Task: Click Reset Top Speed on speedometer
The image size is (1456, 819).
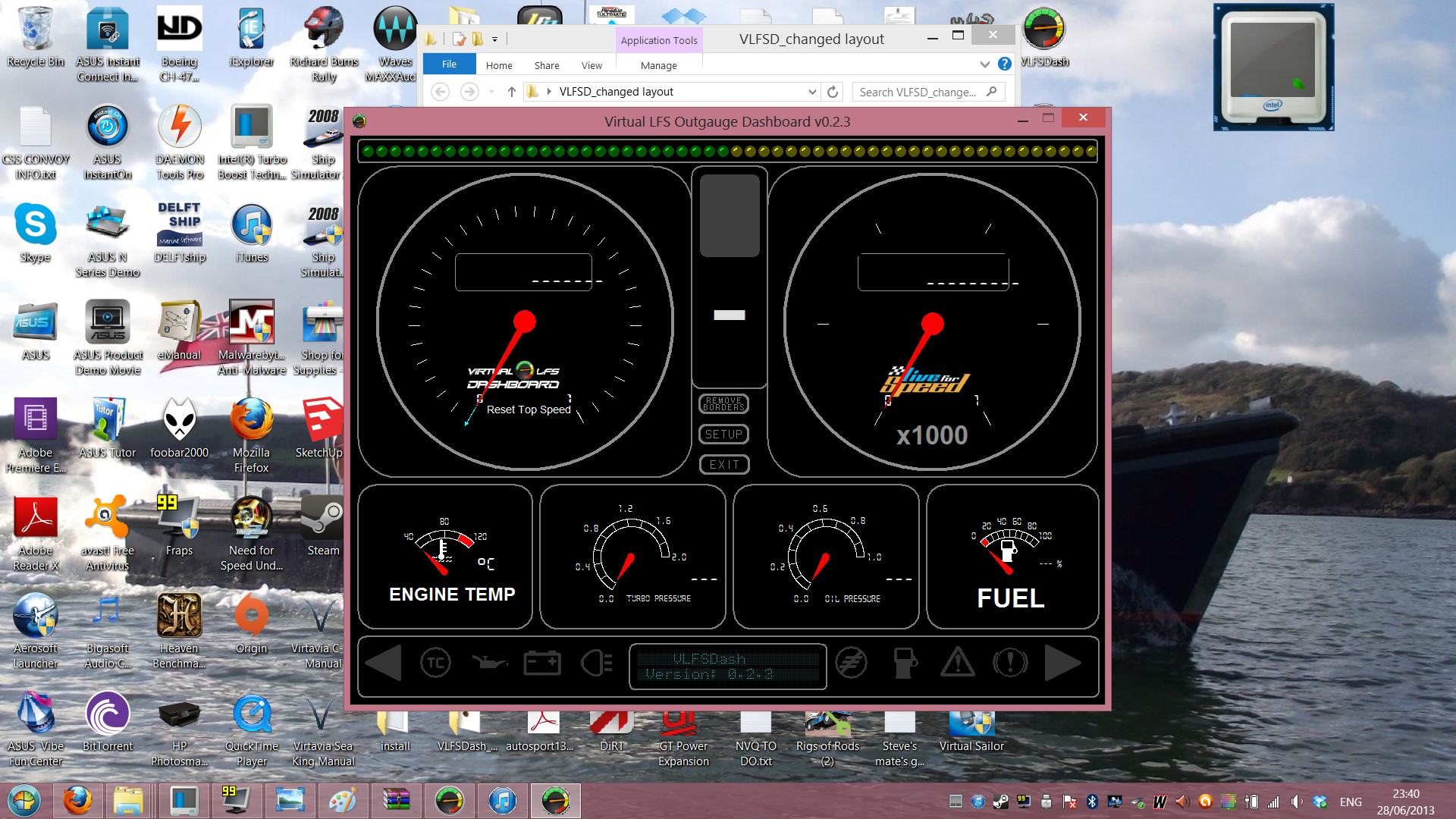Action: (x=529, y=409)
